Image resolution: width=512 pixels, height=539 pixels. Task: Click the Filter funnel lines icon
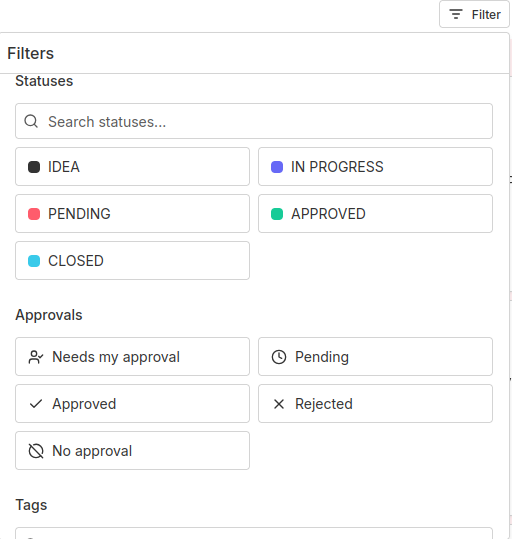pos(456,14)
